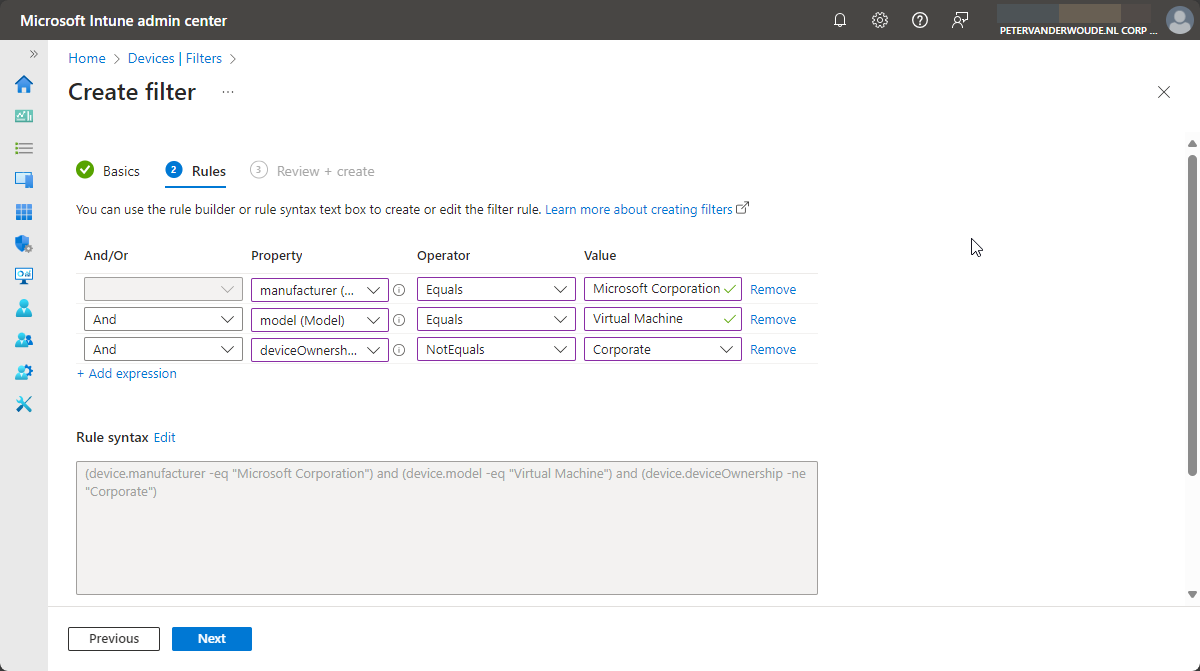Open the Settings gear in header
1200x671 pixels.
coord(880,20)
